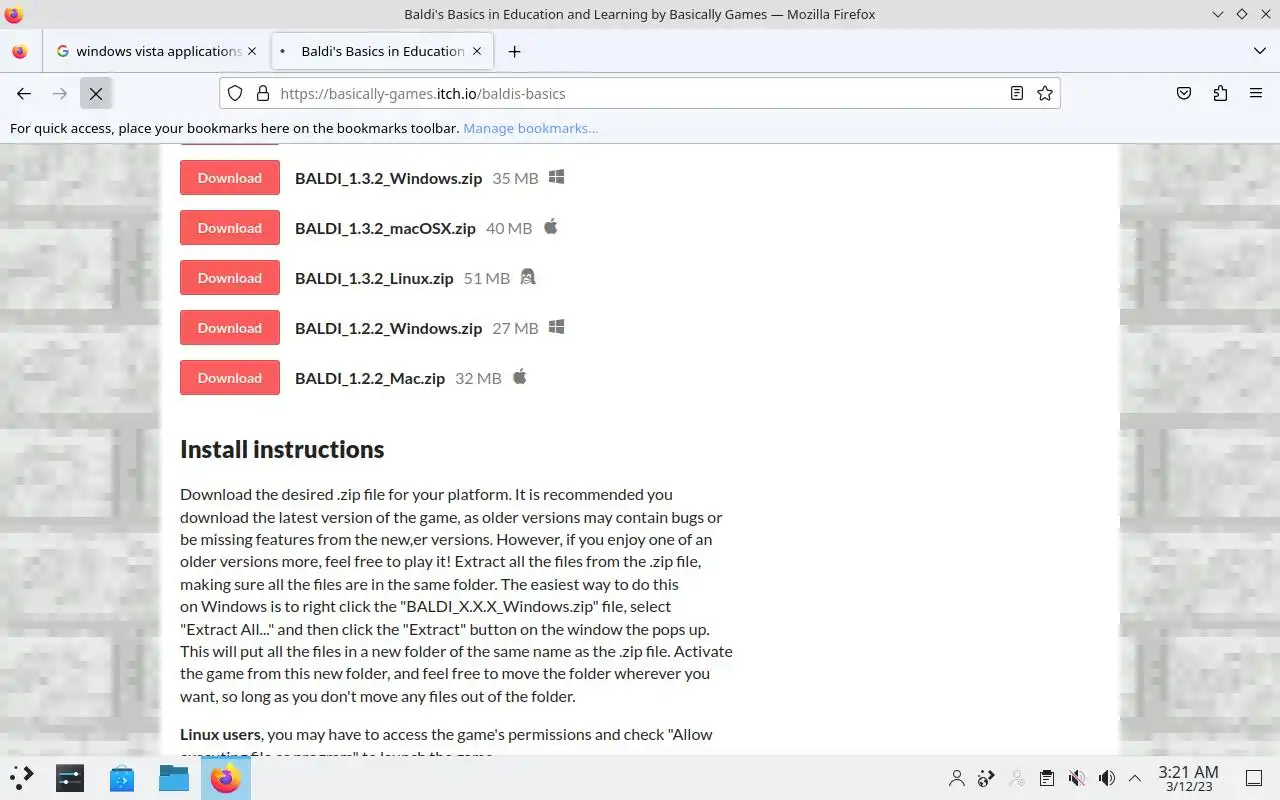The width and height of the screenshot is (1280, 800).
Task: Open the KDE application launcher
Action: tap(21, 777)
